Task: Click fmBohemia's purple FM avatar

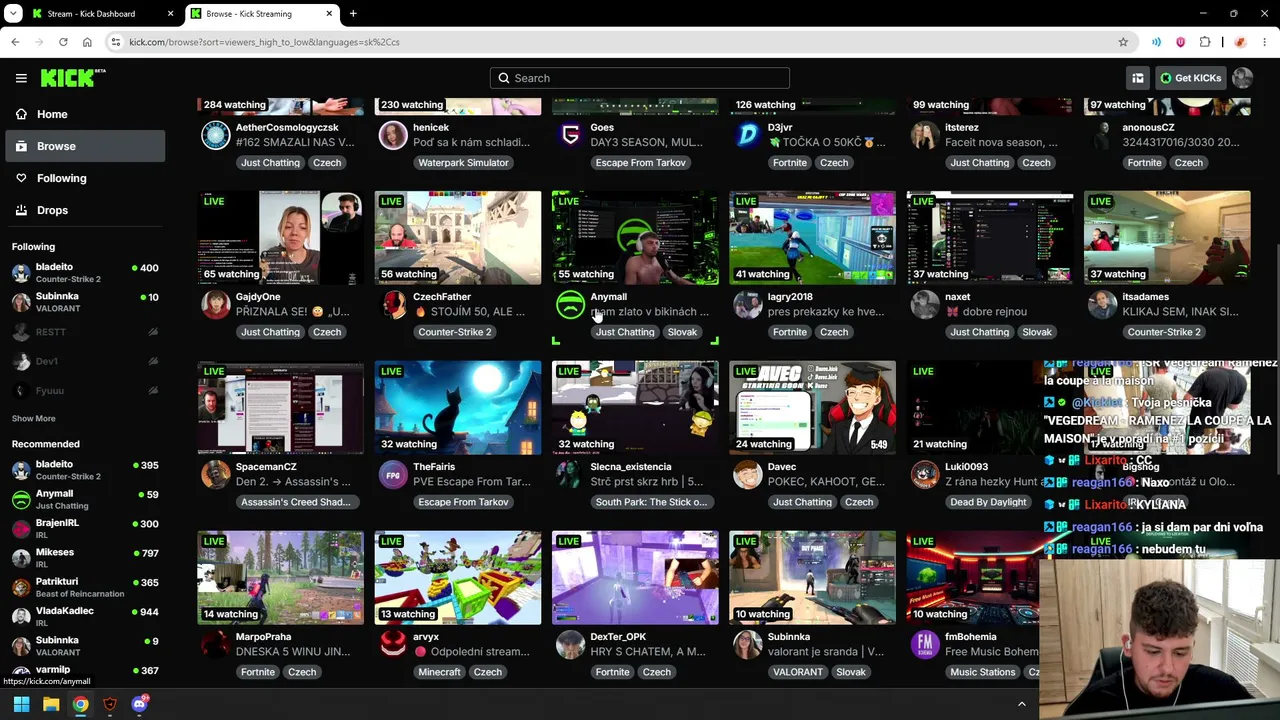Action: [x=925, y=645]
